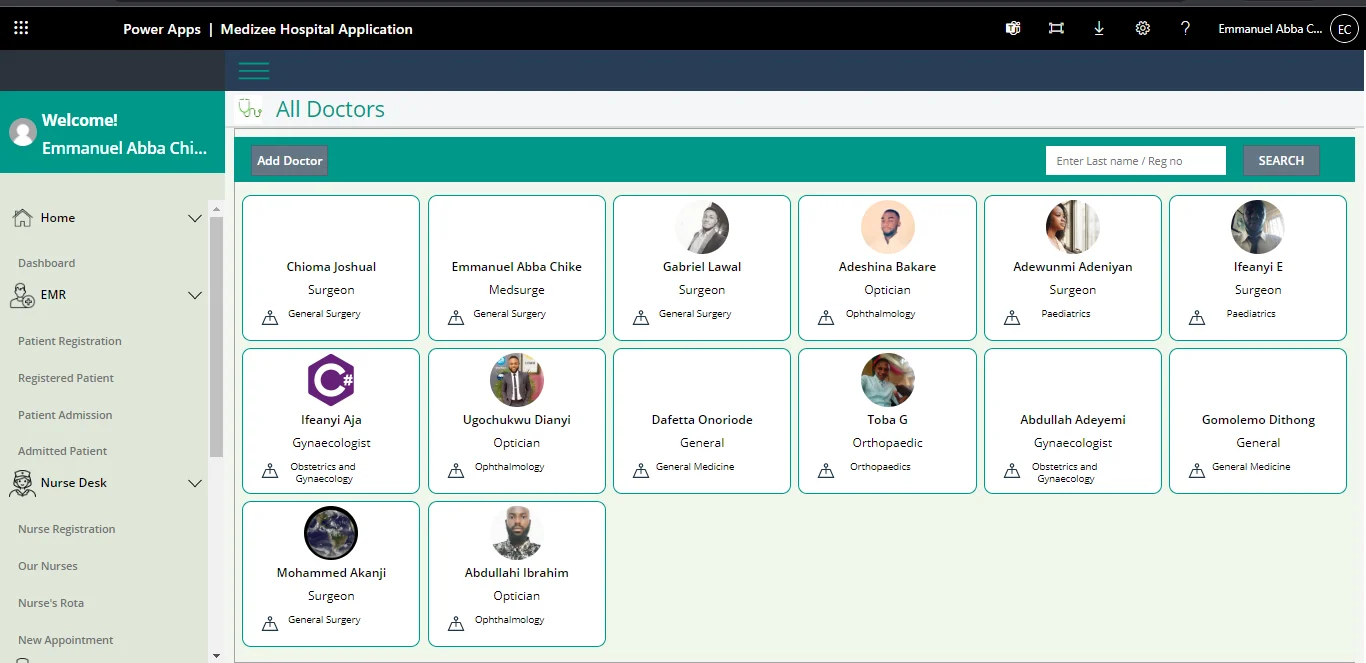This screenshot has height=663, width=1366.
Task: Toggle the hamburger menu icon
Action: click(x=254, y=71)
